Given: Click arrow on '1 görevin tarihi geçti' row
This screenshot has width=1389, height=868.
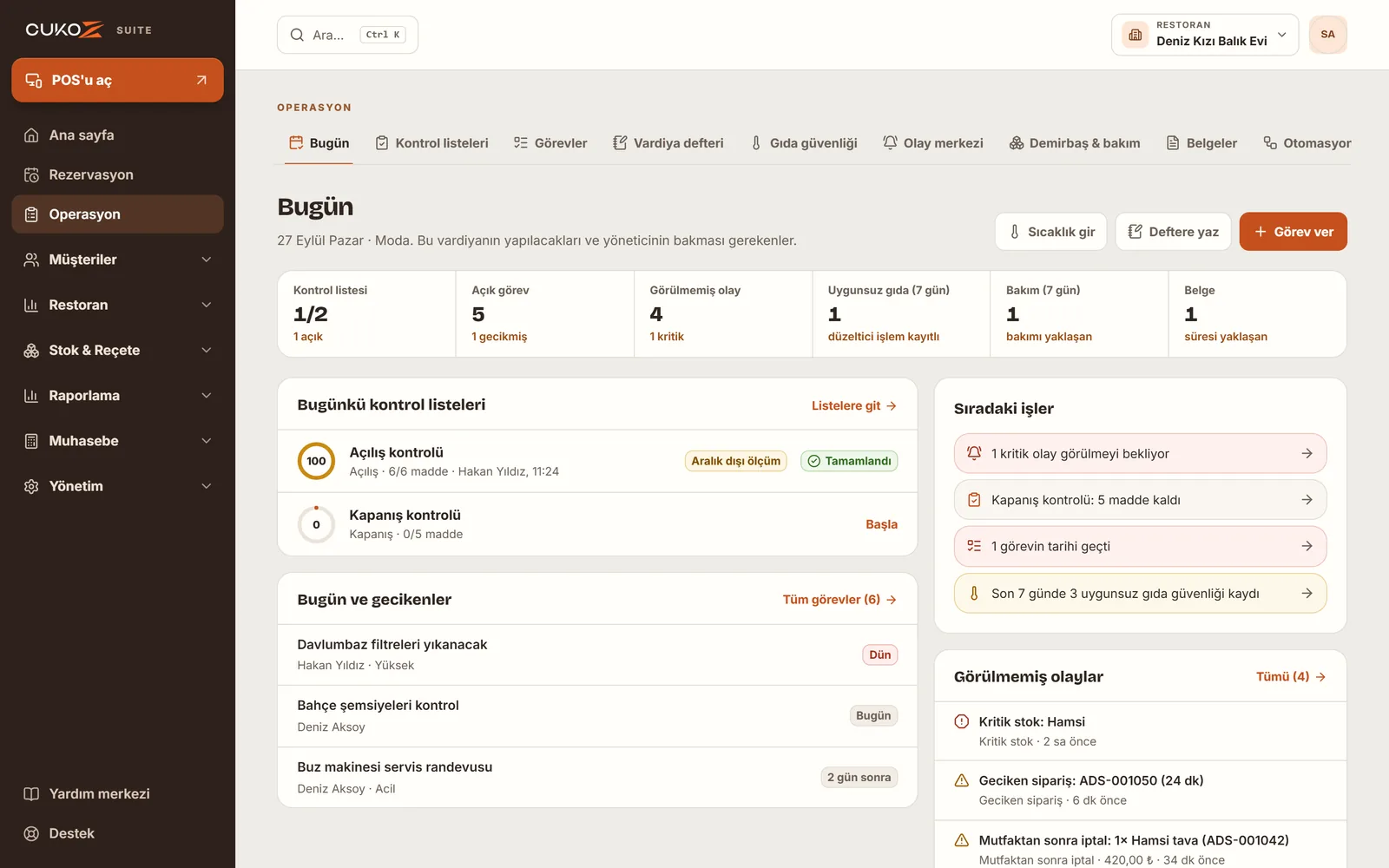Looking at the screenshot, I should pos(1307,546).
